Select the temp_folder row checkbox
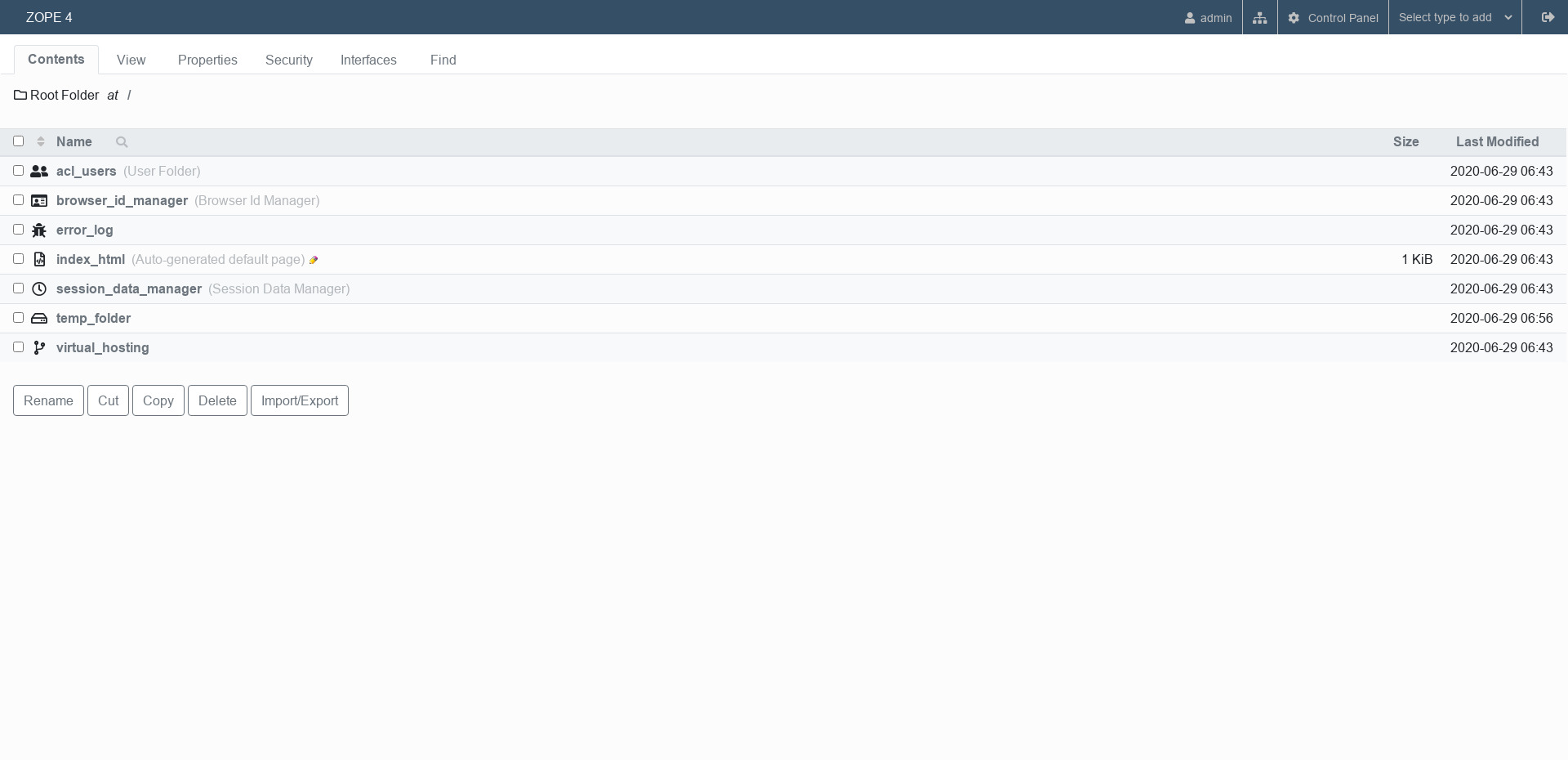The image size is (1568, 760). tap(19, 318)
